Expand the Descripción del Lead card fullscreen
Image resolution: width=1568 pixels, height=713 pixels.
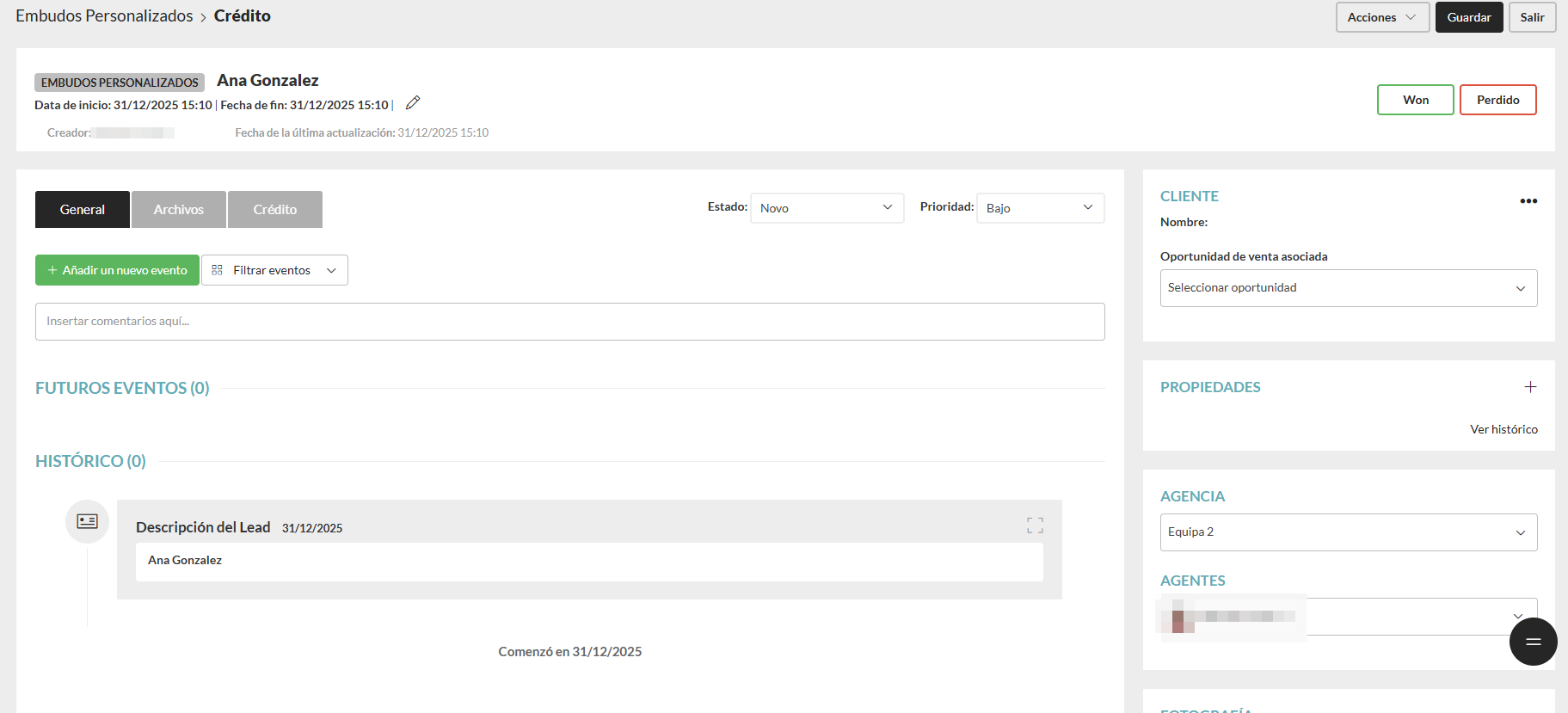pos(1035,526)
